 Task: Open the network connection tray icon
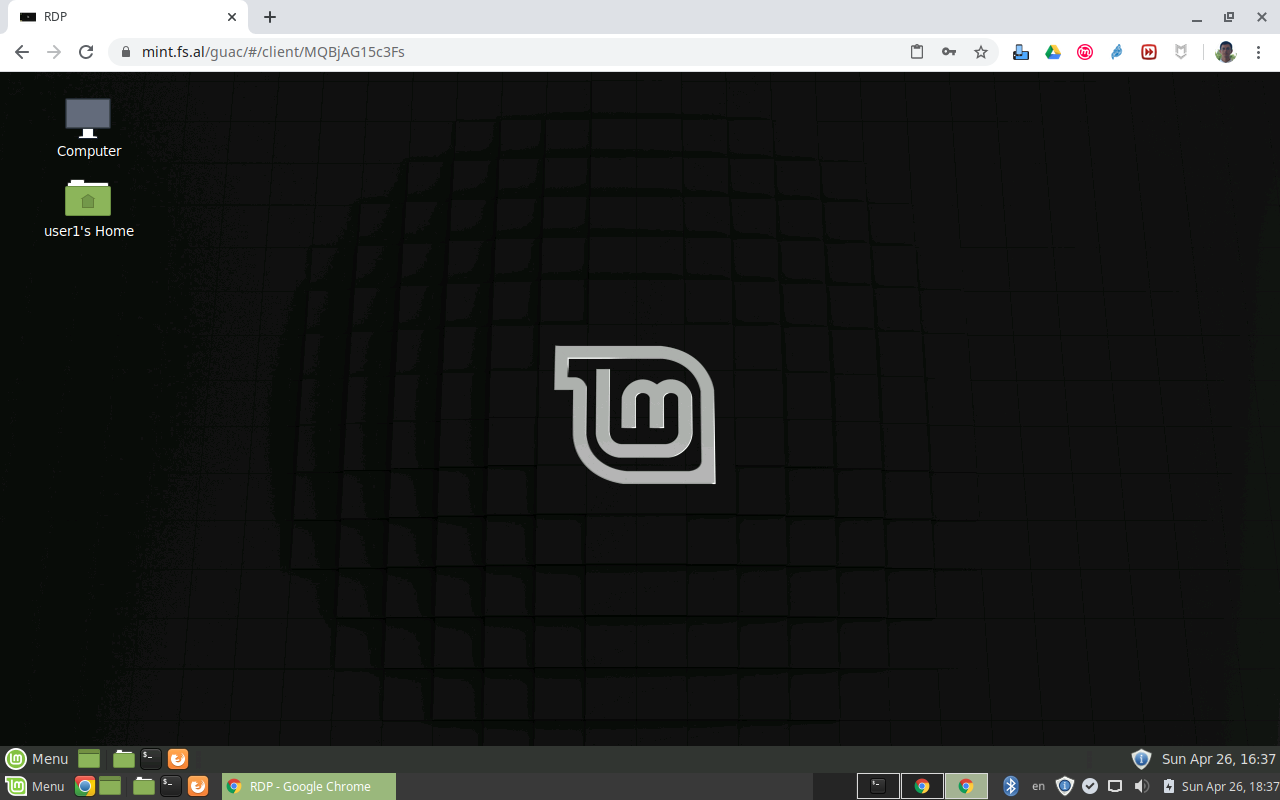click(x=1115, y=786)
